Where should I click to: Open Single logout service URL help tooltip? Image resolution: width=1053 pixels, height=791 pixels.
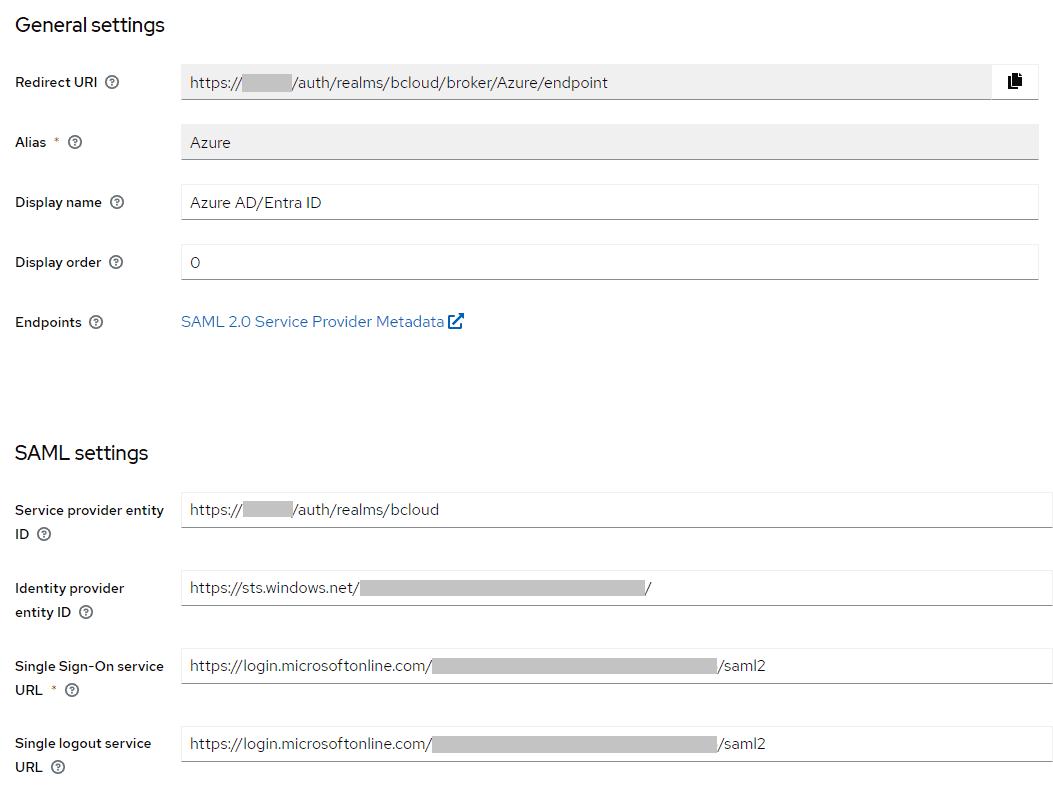[58, 767]
